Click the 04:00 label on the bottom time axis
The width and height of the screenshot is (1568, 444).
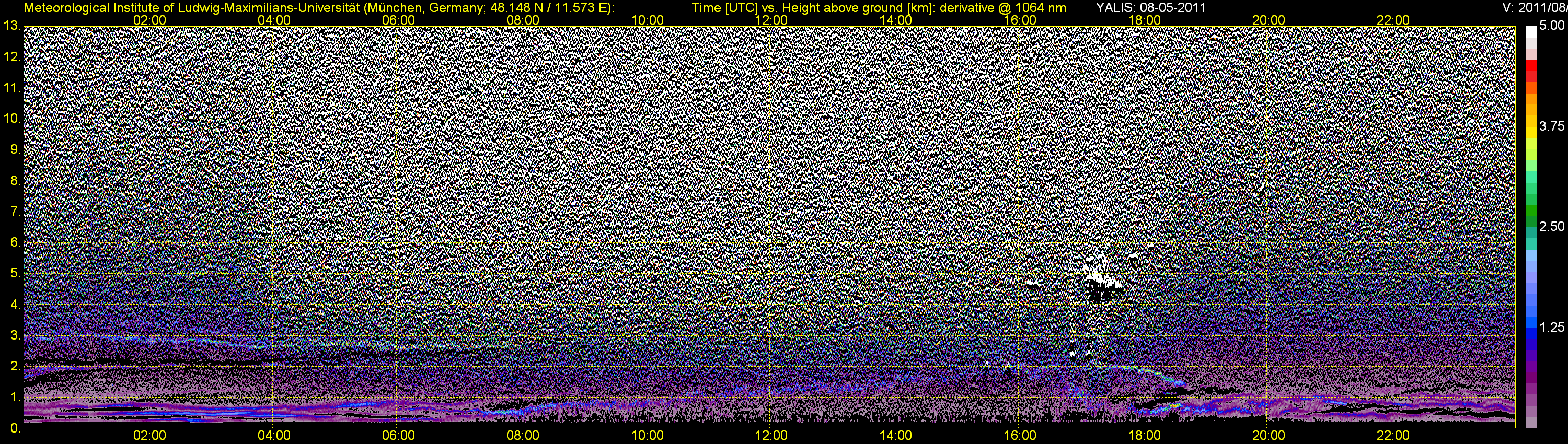[274, 436]
